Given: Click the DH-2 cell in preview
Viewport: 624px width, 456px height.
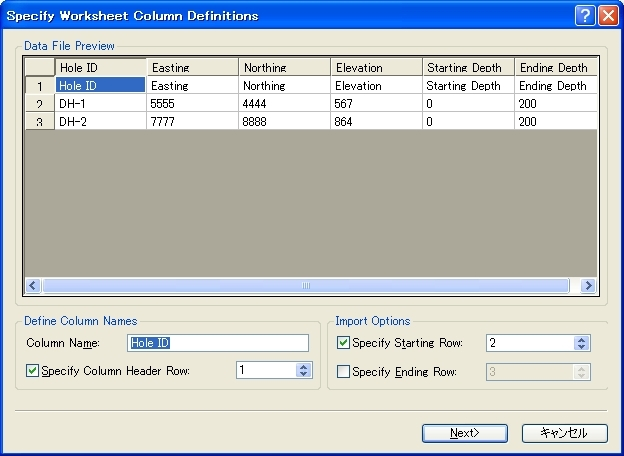Looking at the screenshot, I should 100,121.
